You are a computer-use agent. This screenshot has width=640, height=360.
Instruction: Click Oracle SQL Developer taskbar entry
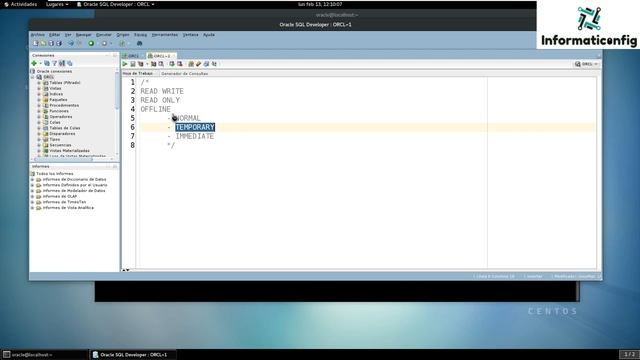pos(133,355)
